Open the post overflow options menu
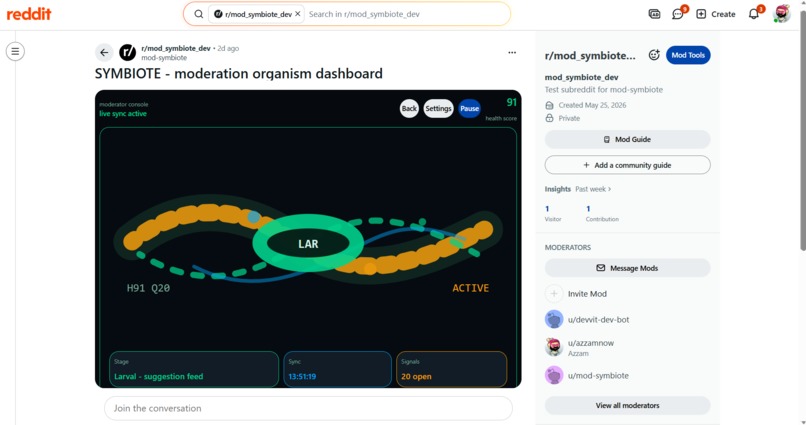 pos(512,52)
